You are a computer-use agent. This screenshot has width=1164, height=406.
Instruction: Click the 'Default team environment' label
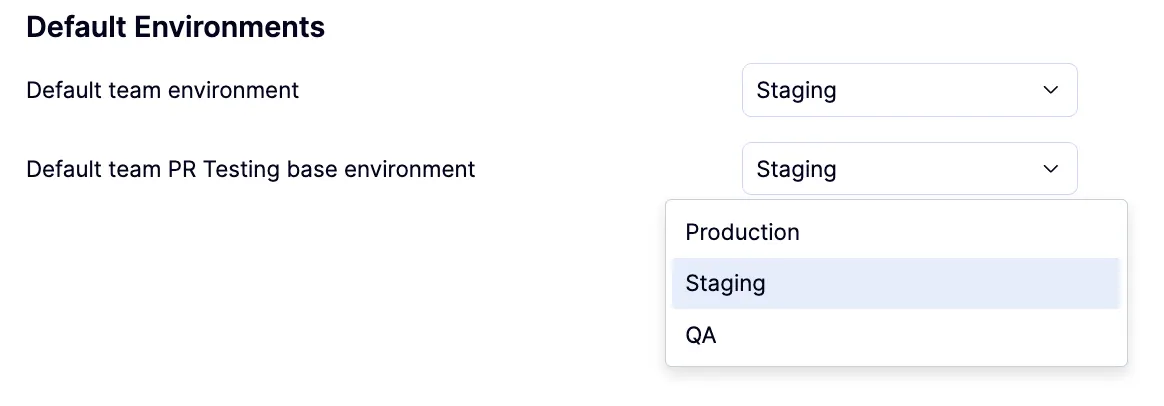(x=162, y=90)
